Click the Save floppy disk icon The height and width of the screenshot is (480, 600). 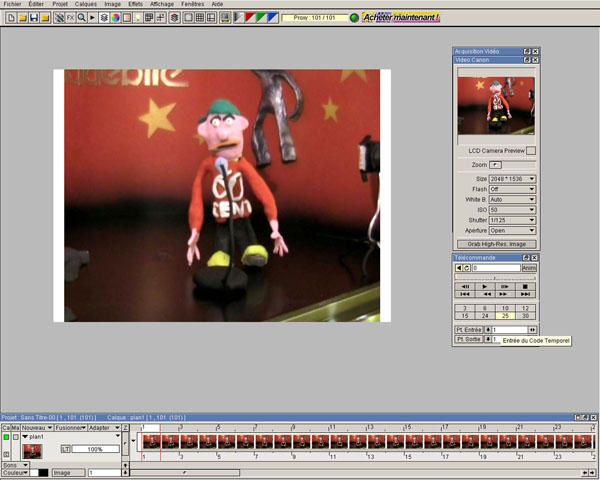pyautogui.click(x=34, y=18)
